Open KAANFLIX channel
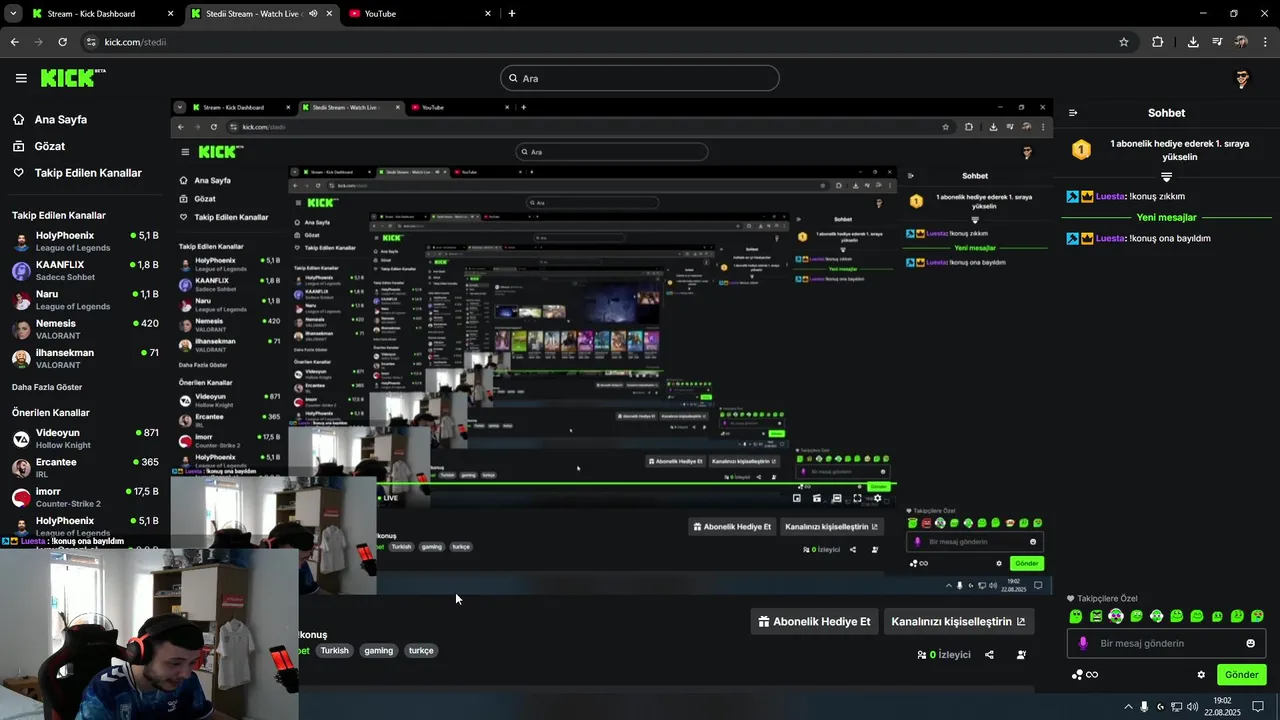This screenshot has width=1280, height=720. pyautogui.click(x=85, y=270)
